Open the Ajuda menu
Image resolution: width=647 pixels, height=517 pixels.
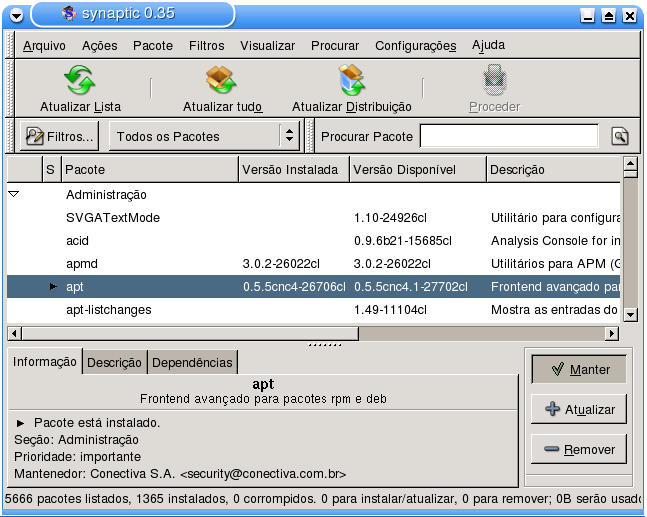tap(488, 45)
